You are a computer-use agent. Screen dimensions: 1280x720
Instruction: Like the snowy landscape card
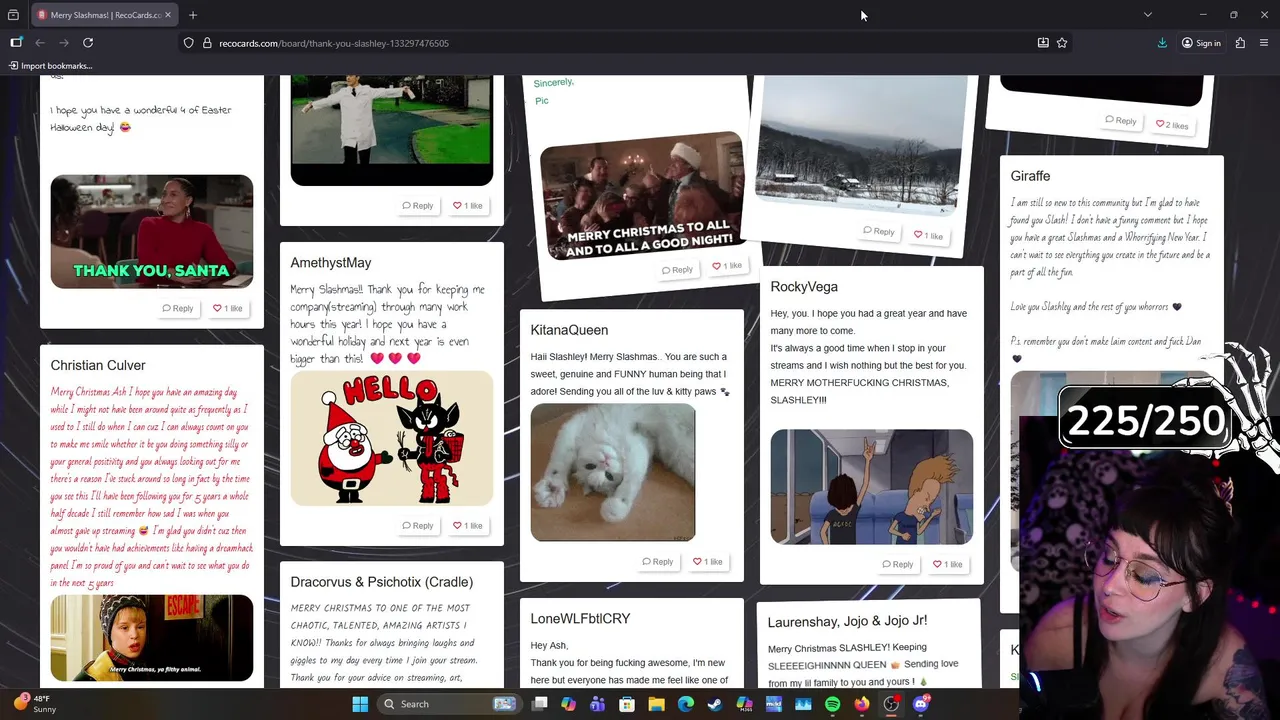point(928,235)
